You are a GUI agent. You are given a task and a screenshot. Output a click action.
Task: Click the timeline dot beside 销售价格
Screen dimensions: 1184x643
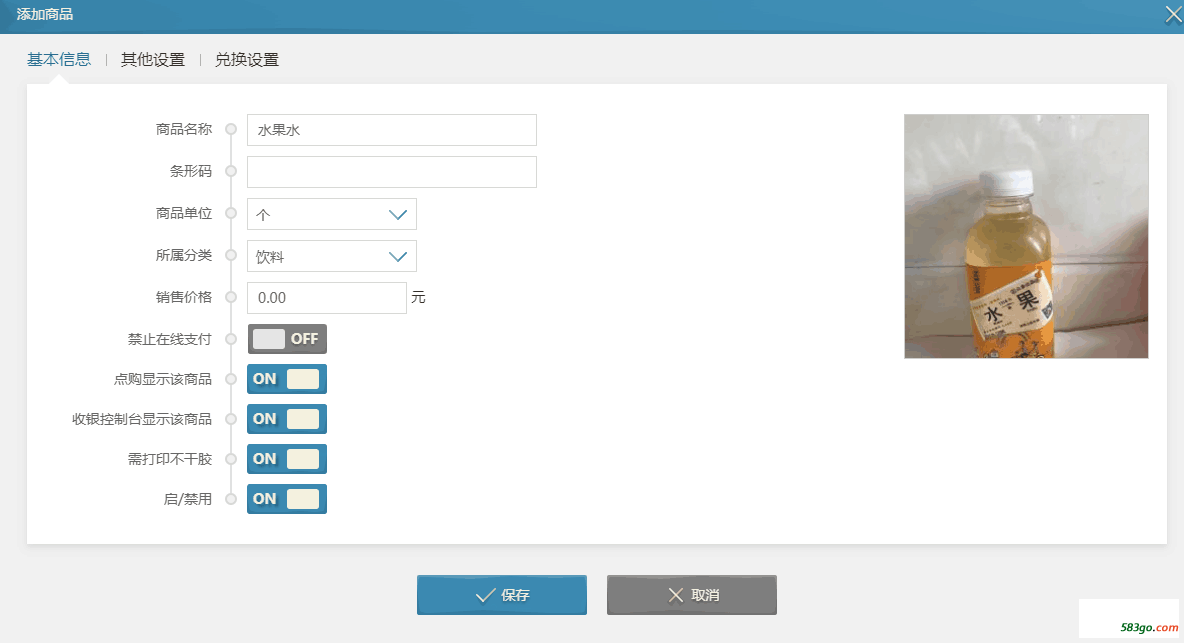coord(232,297)
